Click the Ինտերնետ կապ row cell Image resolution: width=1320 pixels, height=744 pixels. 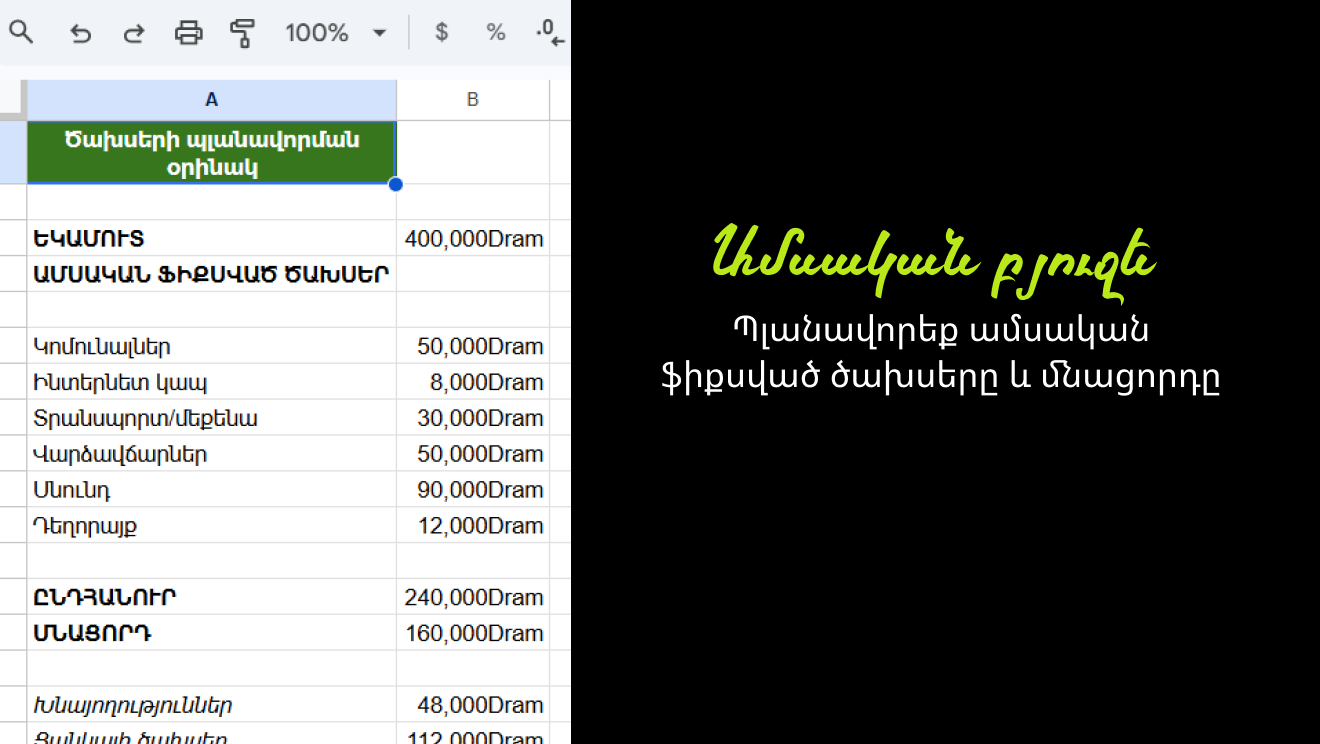pos(211,381)
